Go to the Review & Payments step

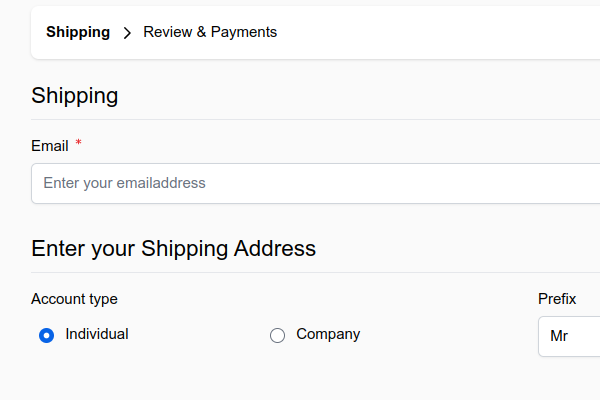(210, 32)
